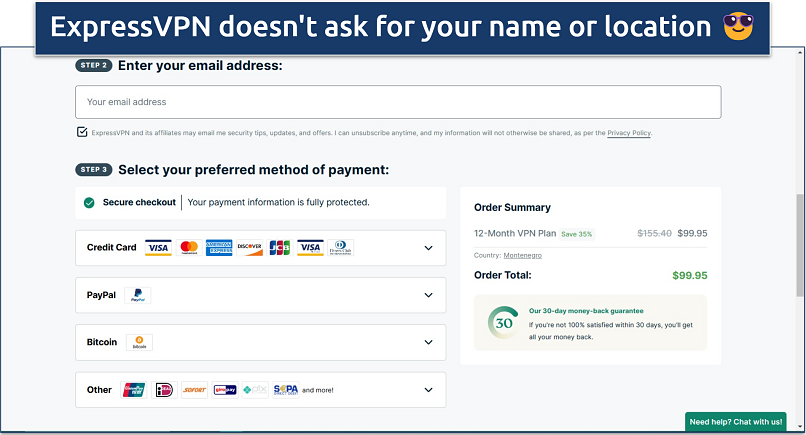Click the PIX payment logo
806x435 pixels.
coord(255,390)
